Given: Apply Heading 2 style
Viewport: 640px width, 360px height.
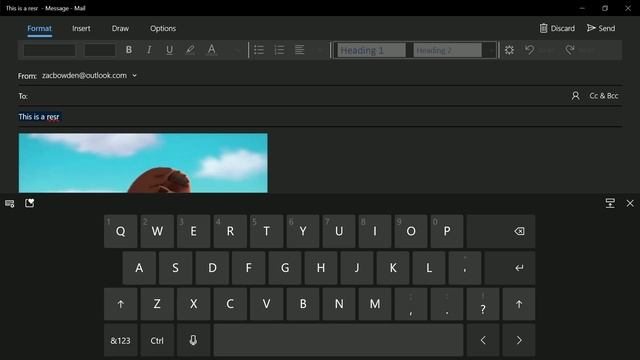Looking at the screenshot, I should [447, 50].
